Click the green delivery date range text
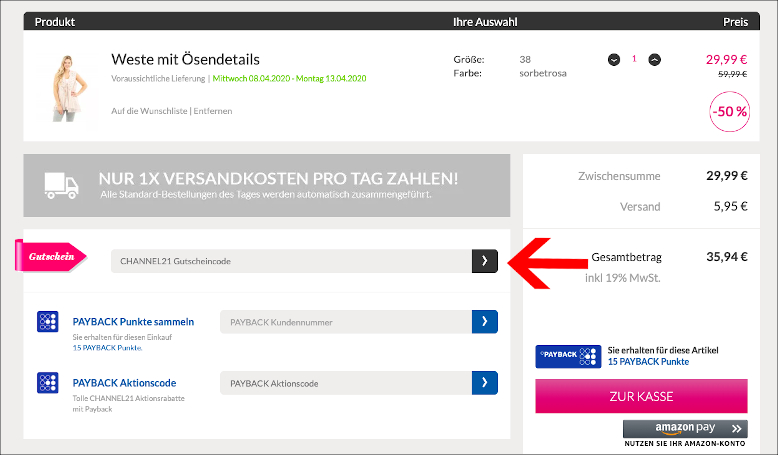This screenshot has height=455, width=778. [x=289, y=78]
